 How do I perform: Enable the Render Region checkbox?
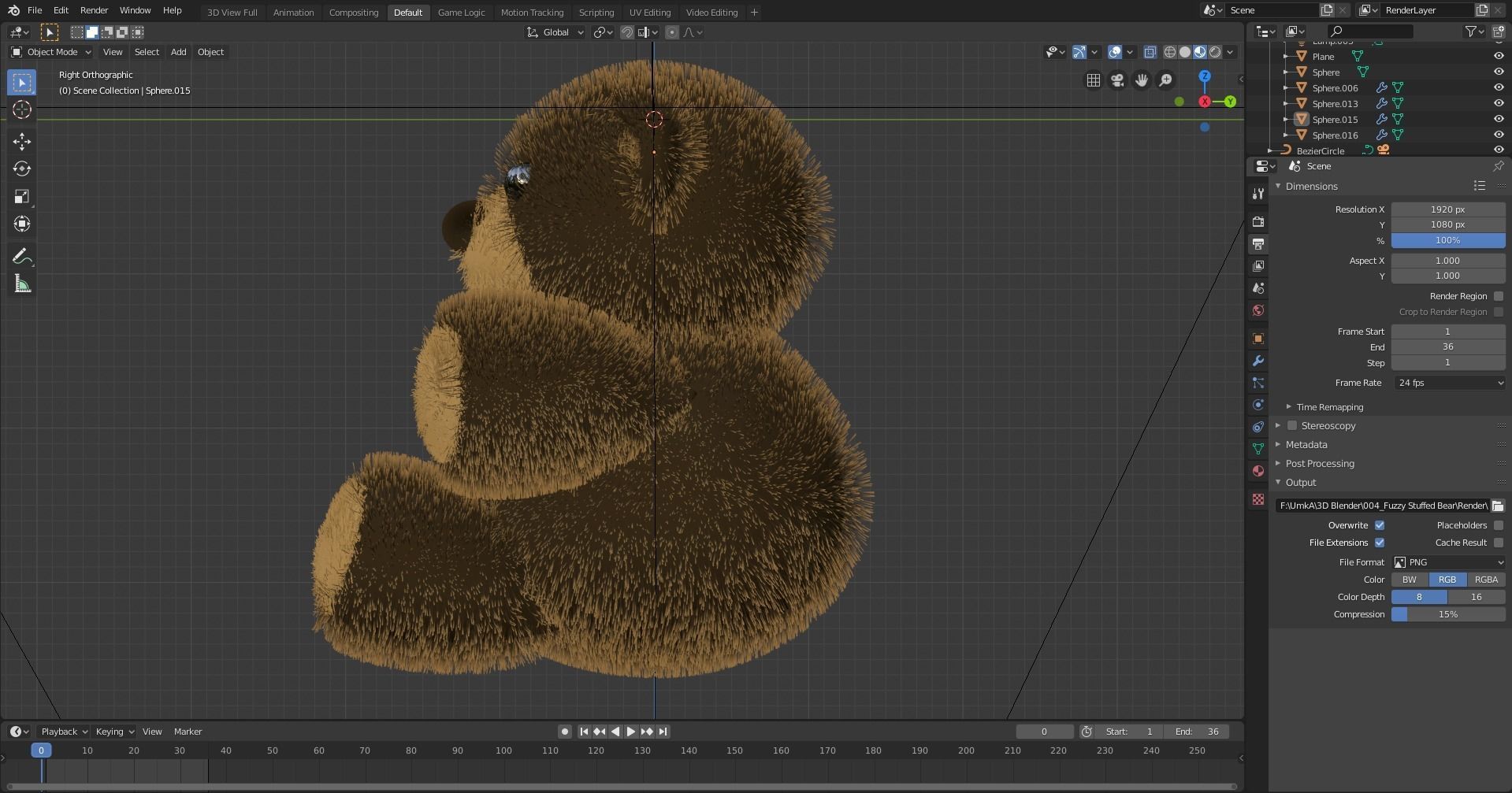[x=1499, y=296]
